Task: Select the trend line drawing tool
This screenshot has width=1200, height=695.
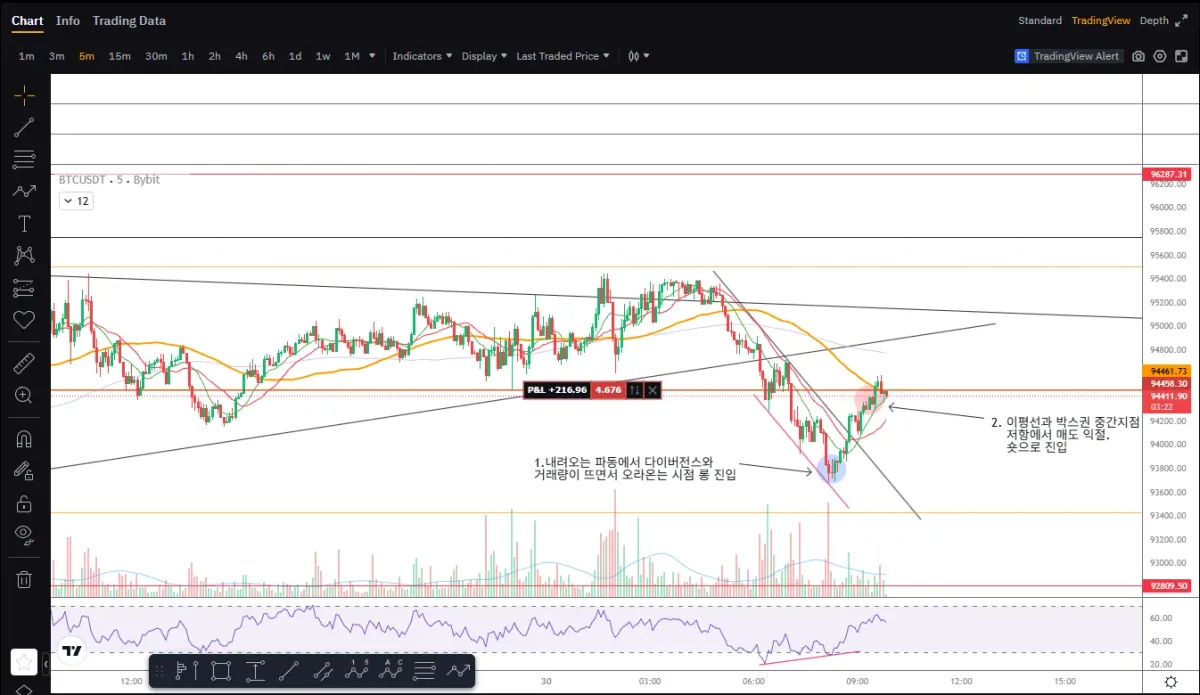Action: 24,127
